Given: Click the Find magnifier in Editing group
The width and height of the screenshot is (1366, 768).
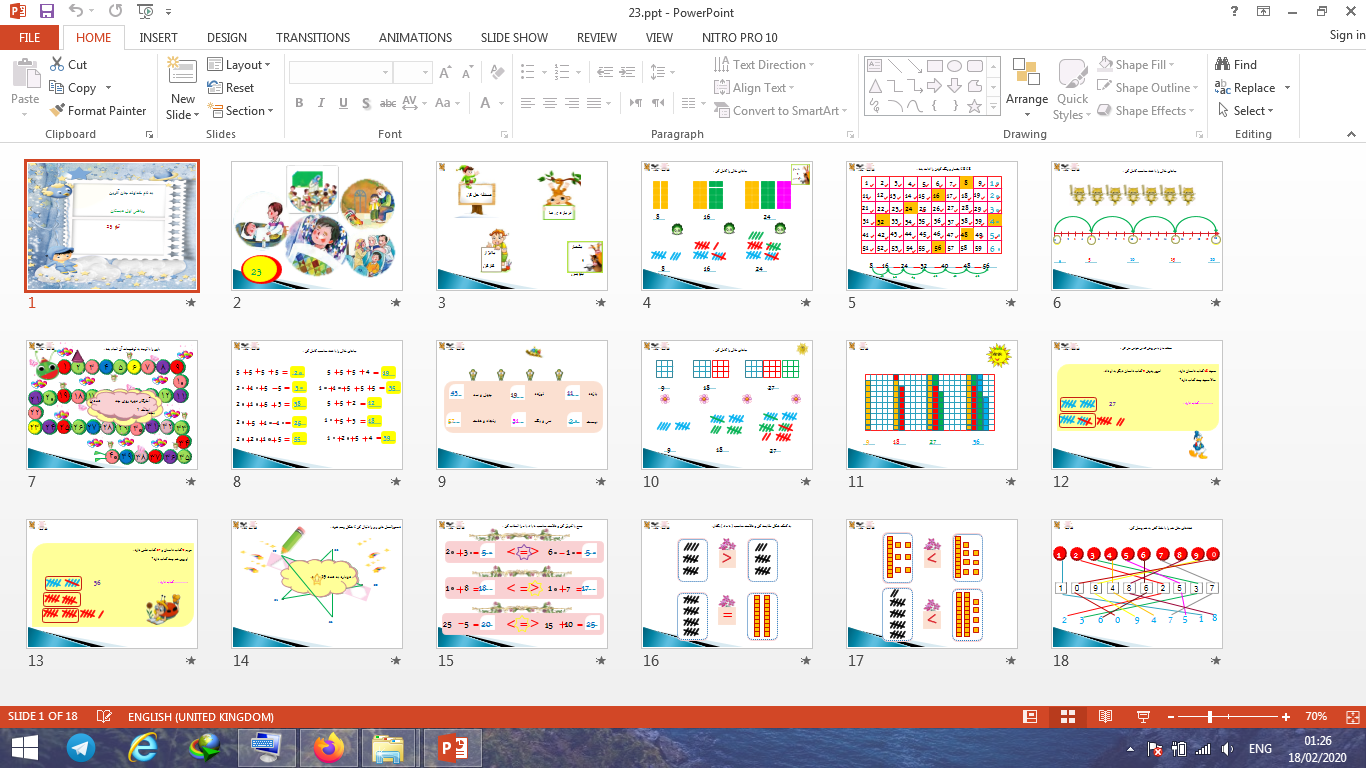Looking at the screenshot, I should click(1223, 65).
